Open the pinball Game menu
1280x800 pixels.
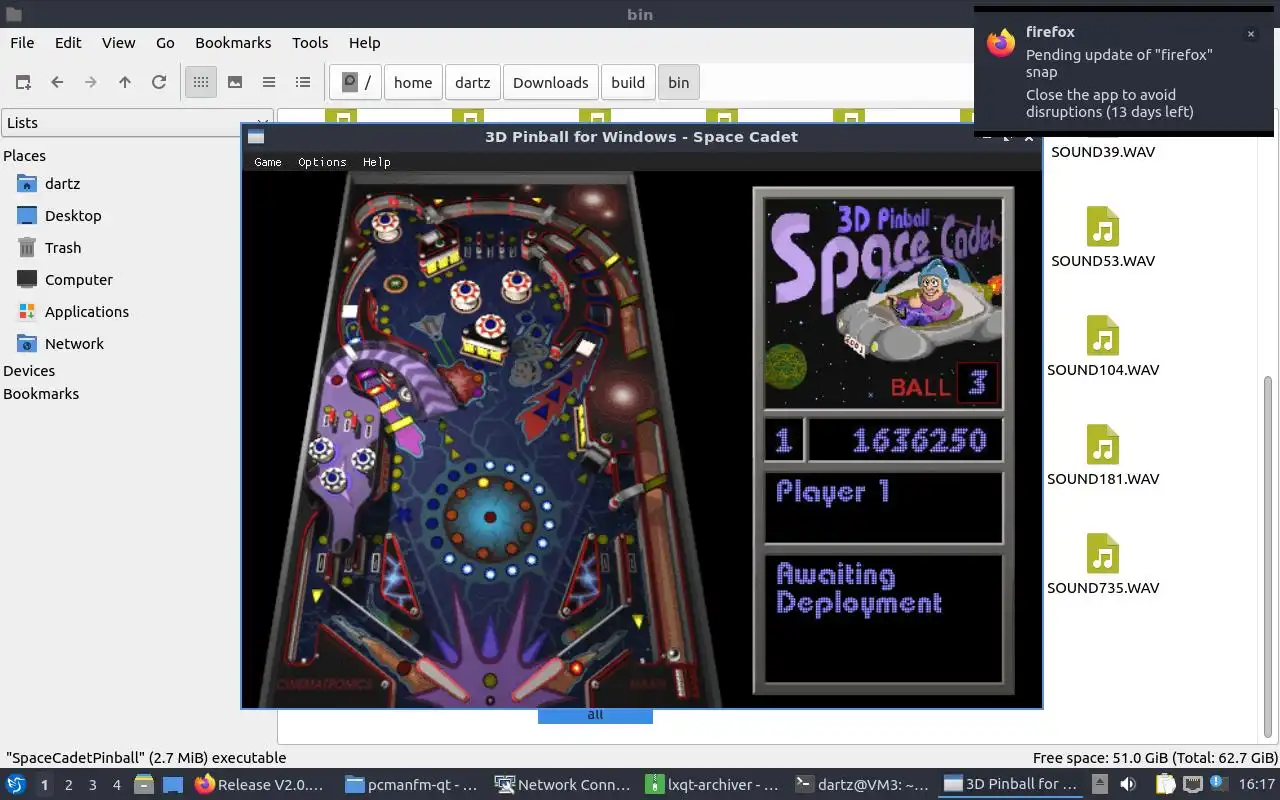coord(268,162)
